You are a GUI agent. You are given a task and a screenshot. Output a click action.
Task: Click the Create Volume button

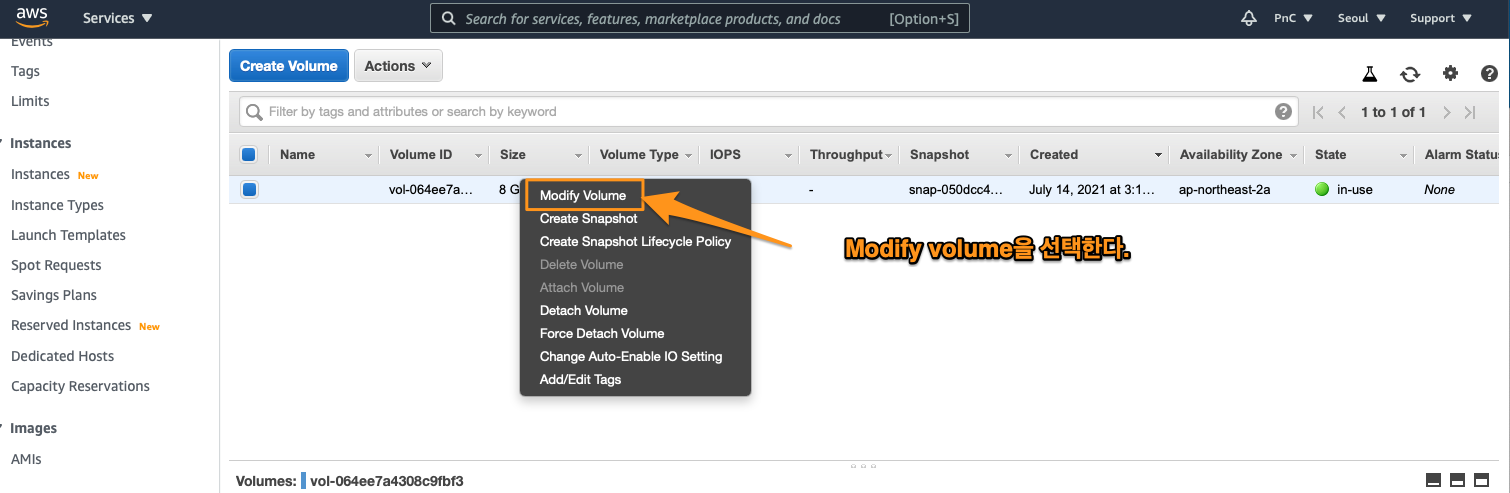[289, 66]
